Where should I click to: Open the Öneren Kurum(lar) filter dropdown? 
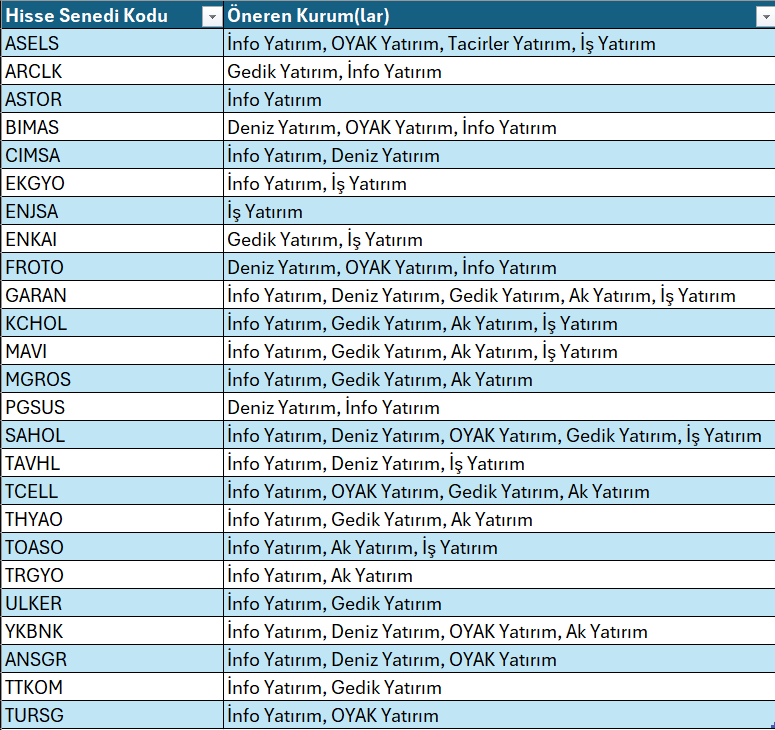coord(766,17)
